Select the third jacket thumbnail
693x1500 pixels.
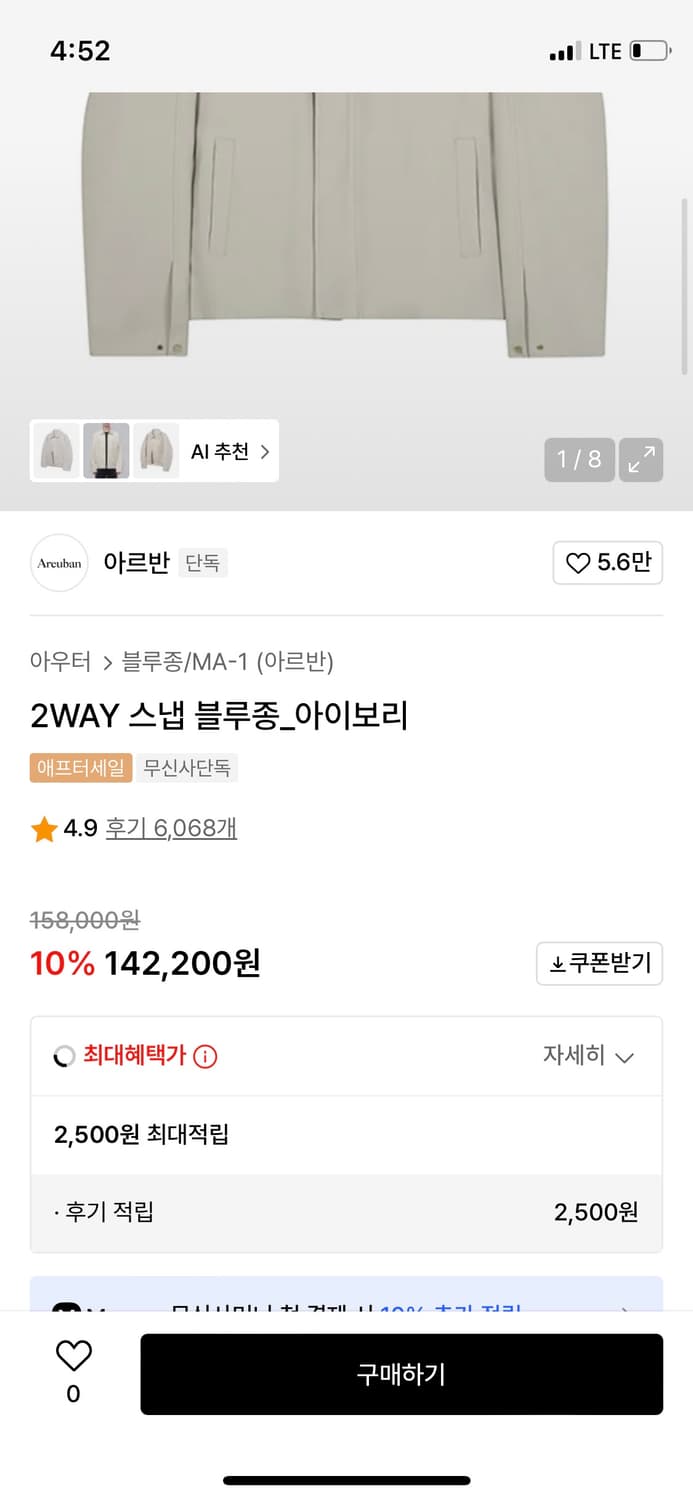coord(156,451)
